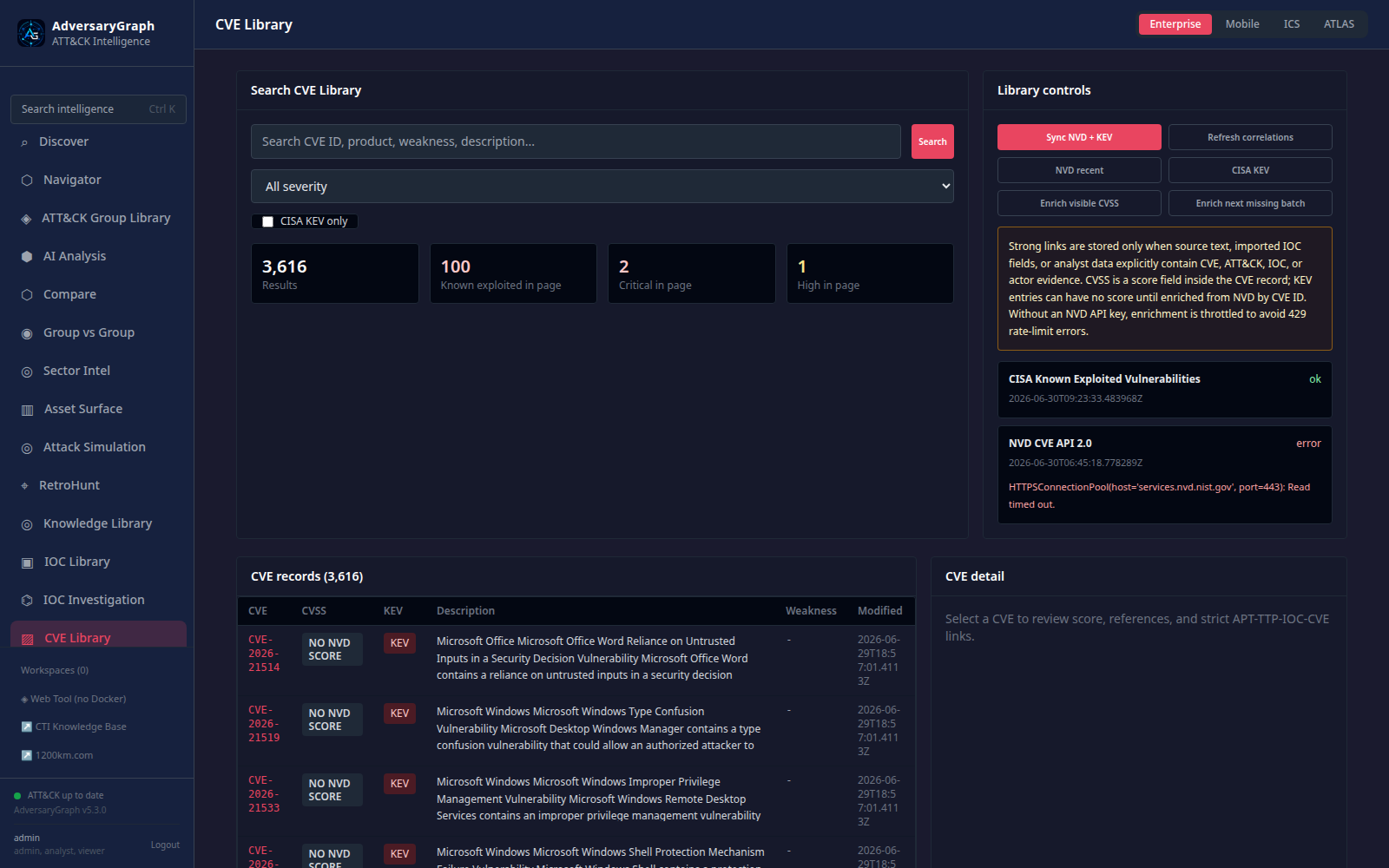
Task: Click the Logout link
Action: point(165,845)
